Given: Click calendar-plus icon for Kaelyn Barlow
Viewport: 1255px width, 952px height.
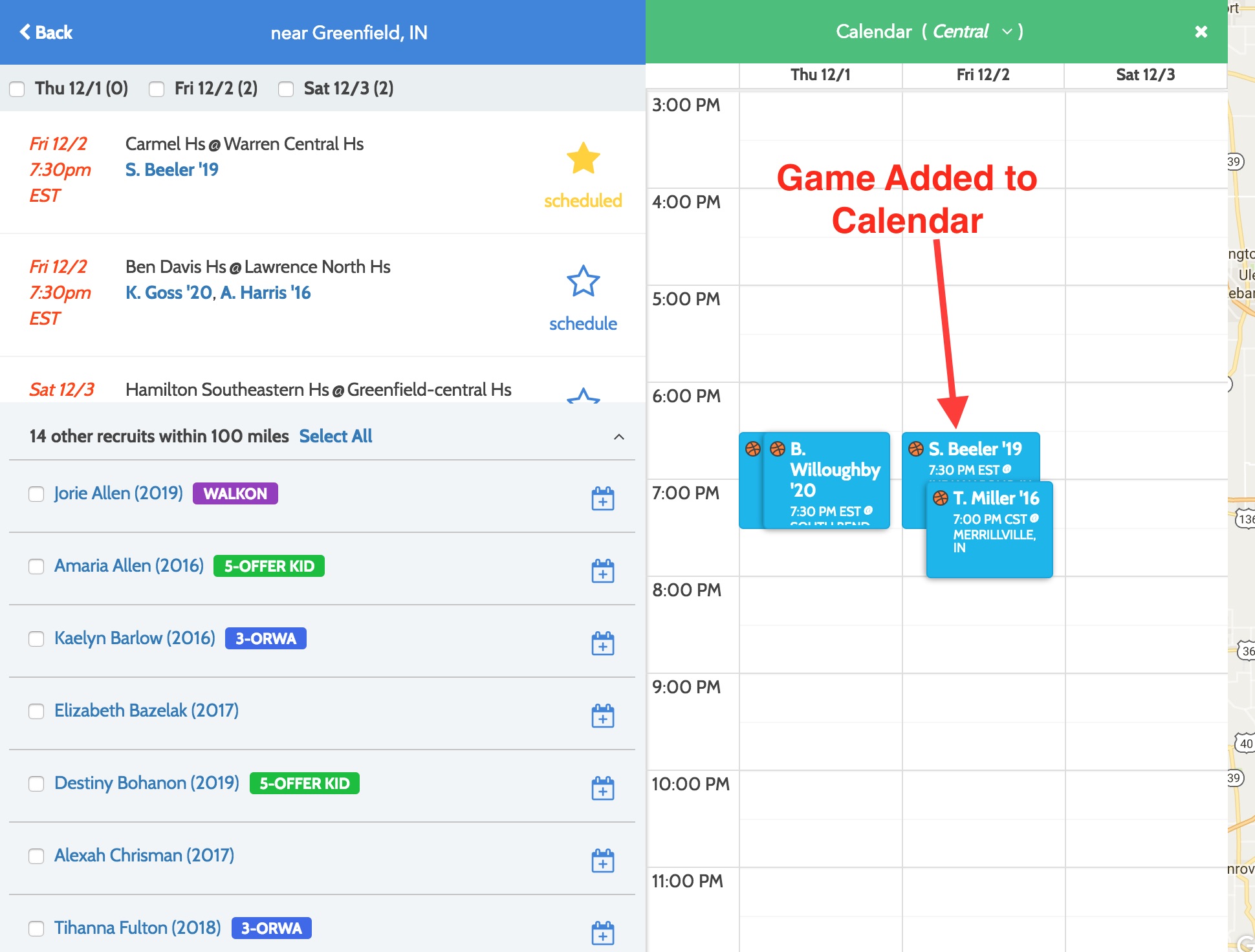Looking at the screenshot, I should click(x=602, y=644).
